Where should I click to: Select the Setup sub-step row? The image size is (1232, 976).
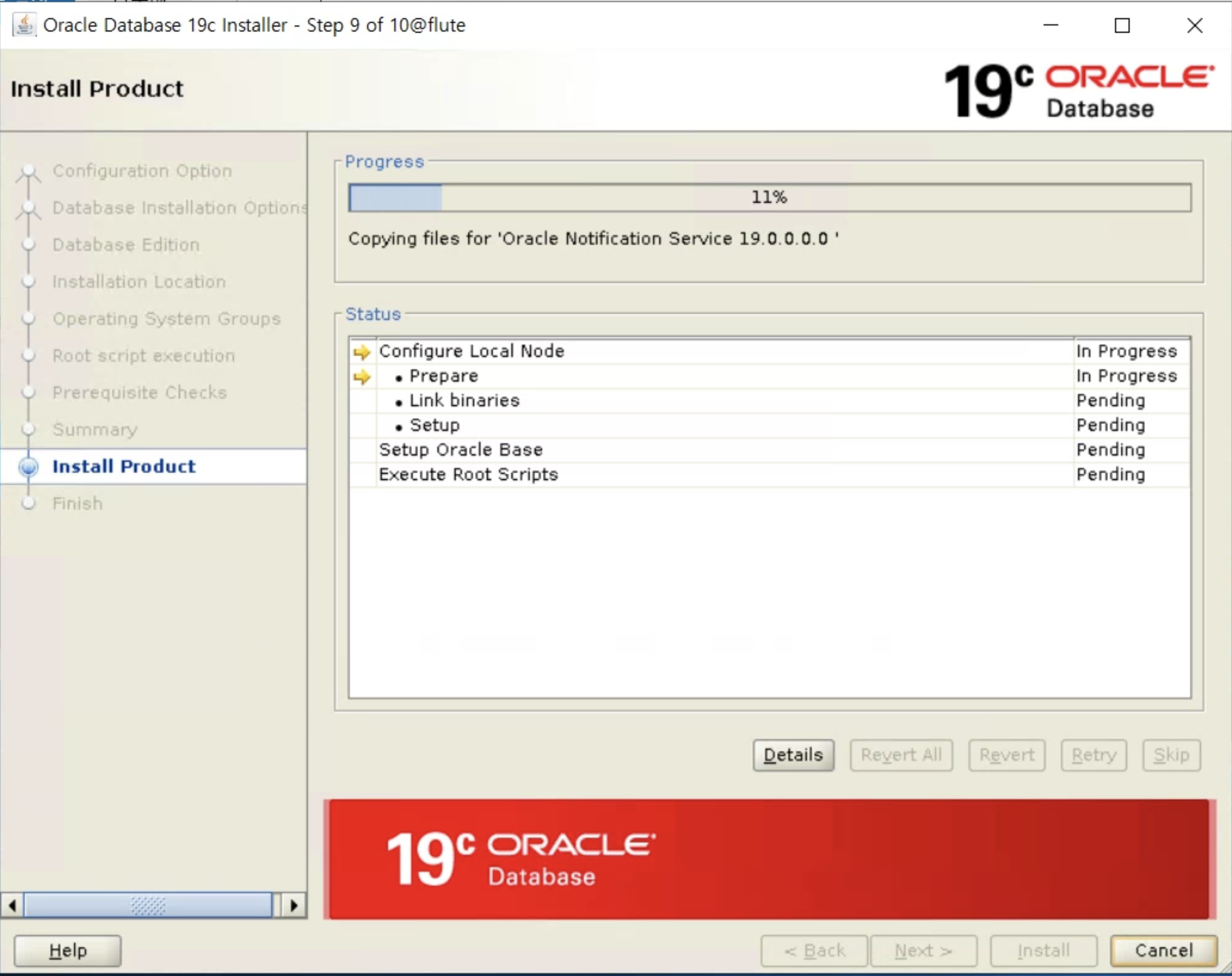click(770, 426)
